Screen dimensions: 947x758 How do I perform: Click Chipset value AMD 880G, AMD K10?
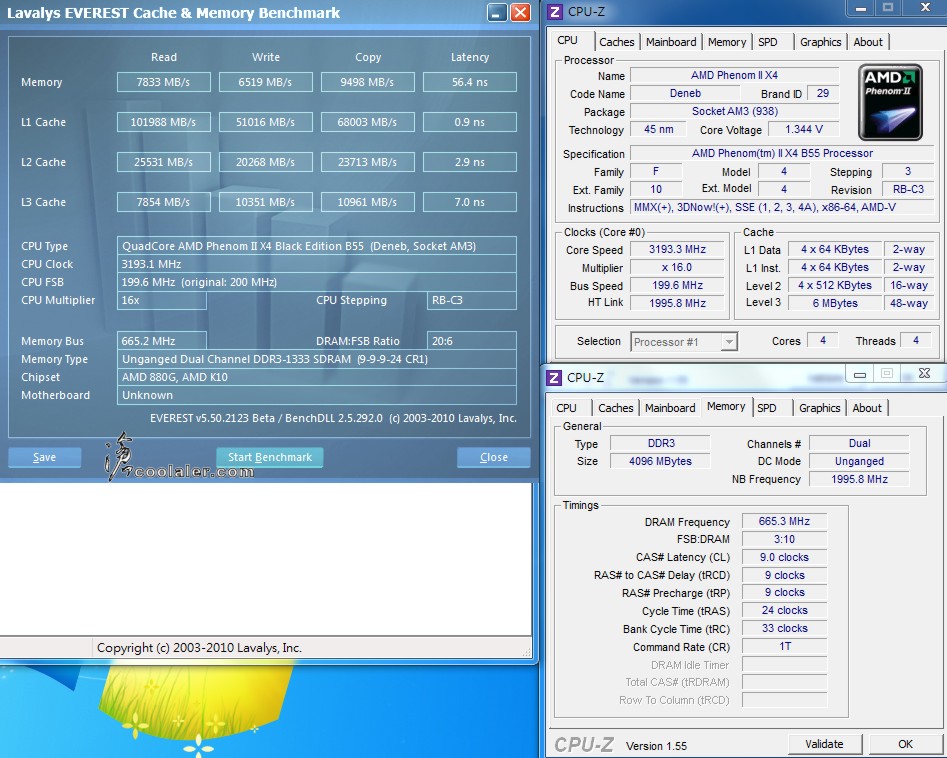316,377
